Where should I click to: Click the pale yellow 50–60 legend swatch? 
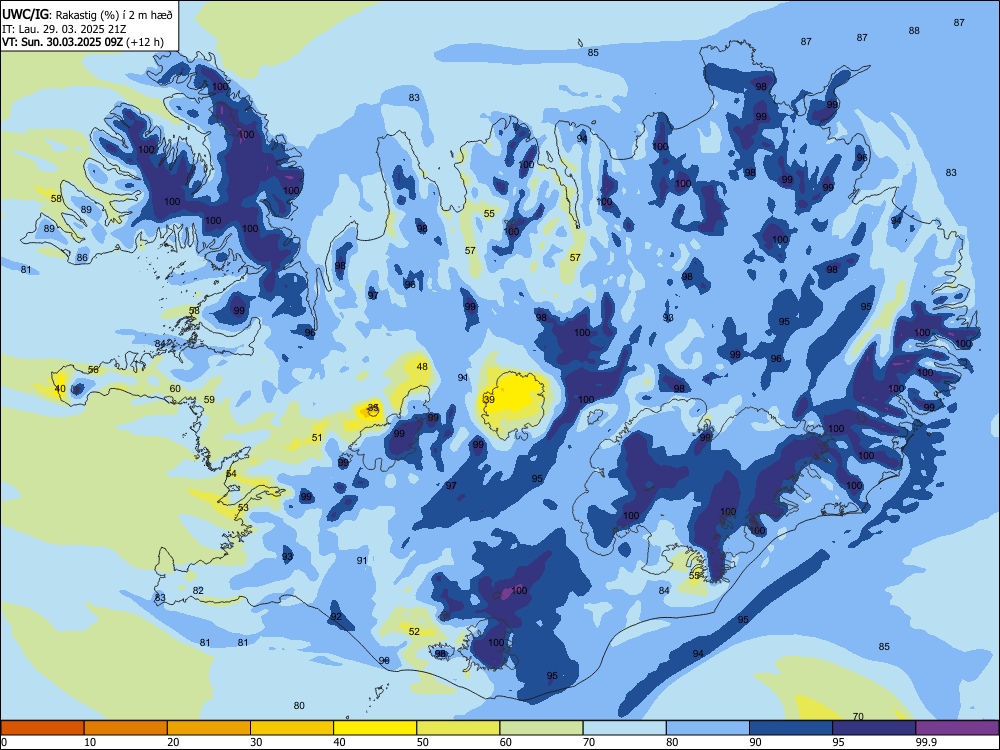pos(458,728)
